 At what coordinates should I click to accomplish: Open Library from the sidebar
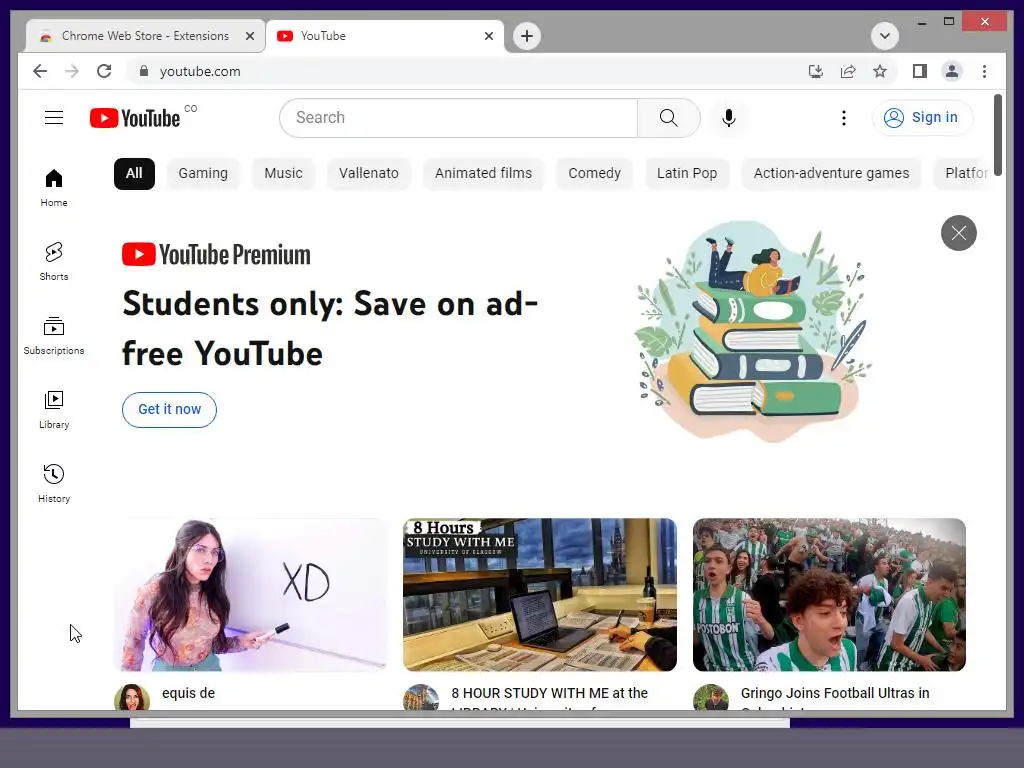[54, 409]
